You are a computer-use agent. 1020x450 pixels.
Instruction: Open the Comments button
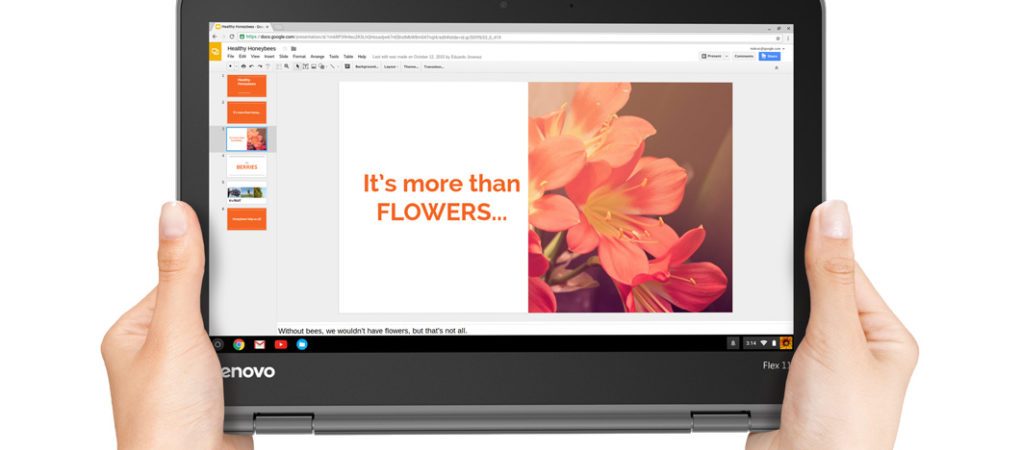pos(744,56)
